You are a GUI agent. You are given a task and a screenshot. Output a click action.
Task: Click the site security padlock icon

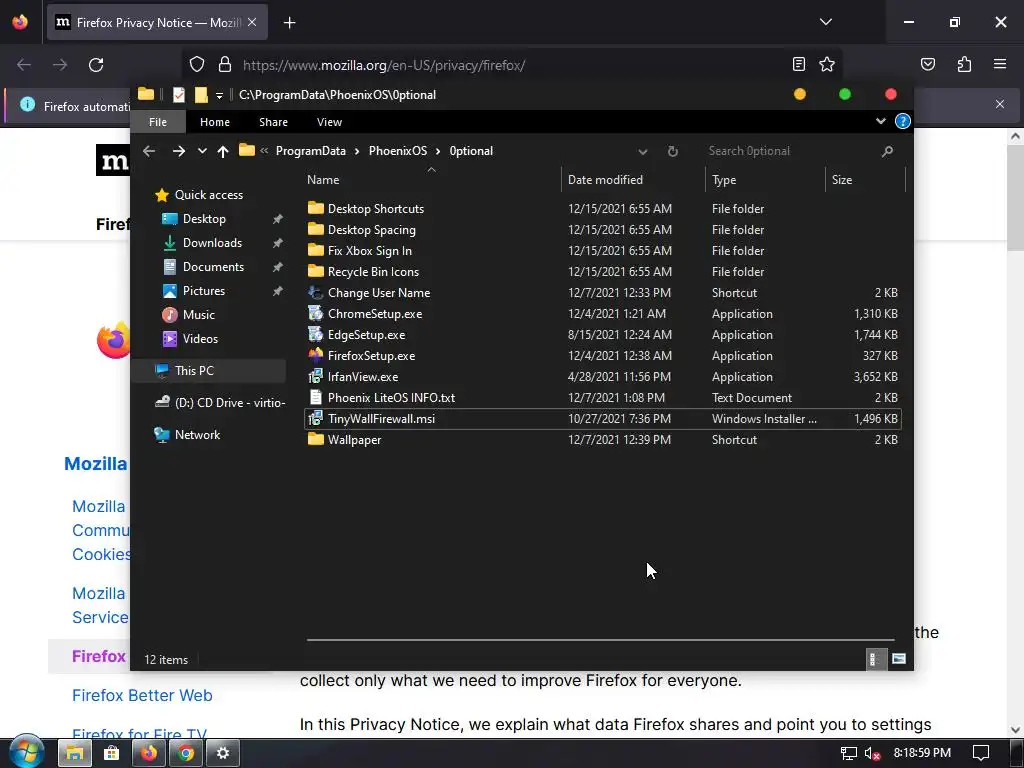point(225,64)
